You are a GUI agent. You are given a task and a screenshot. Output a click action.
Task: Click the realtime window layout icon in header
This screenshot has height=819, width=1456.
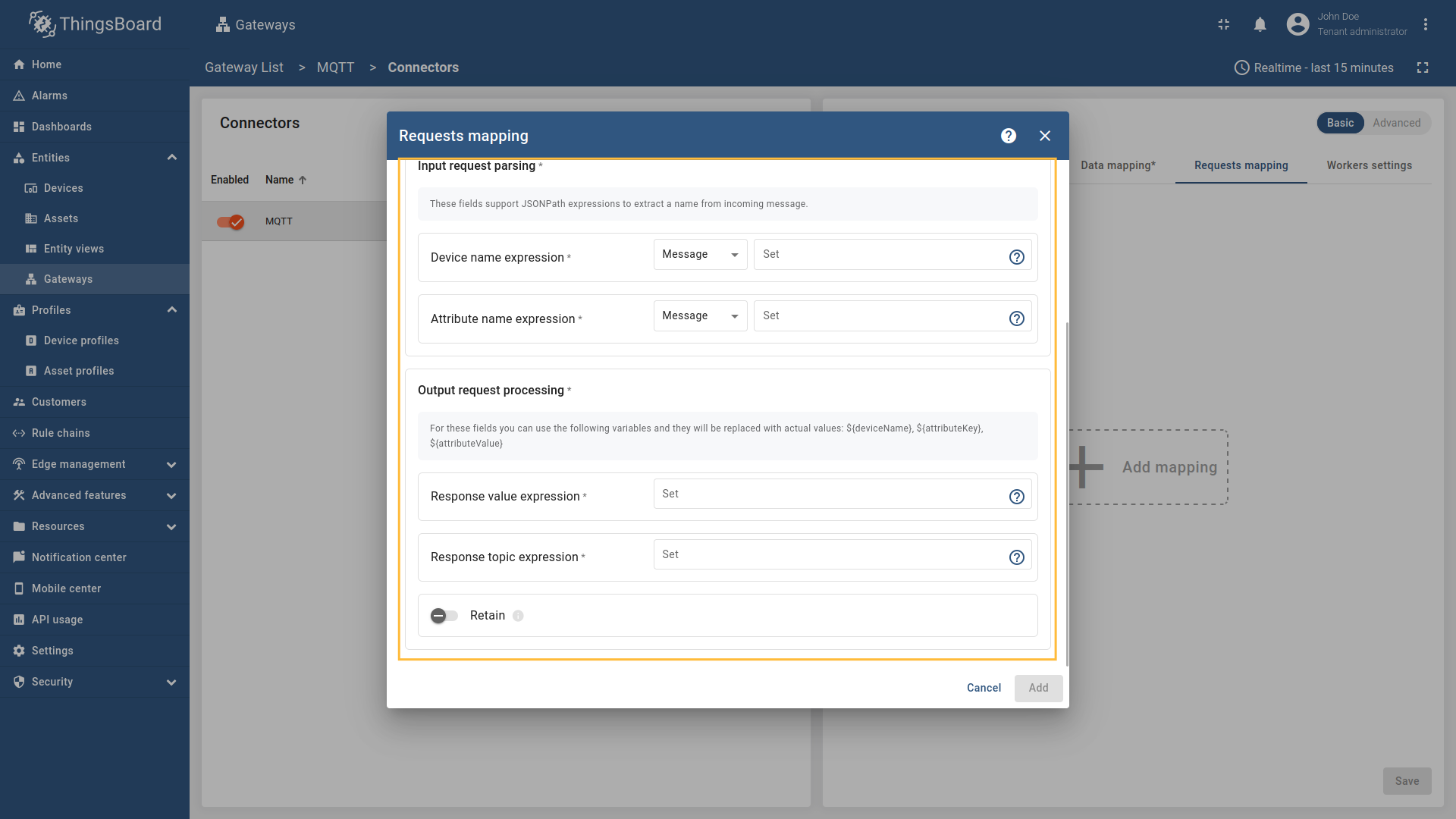[1223, 24]
